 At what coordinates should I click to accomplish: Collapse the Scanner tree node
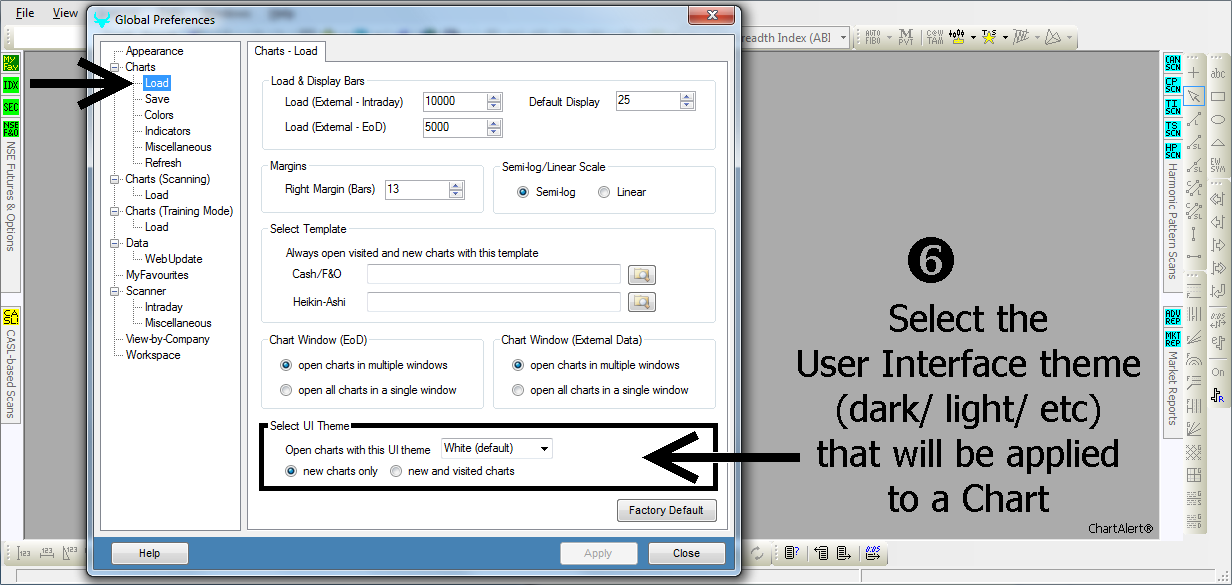[x=114, y=291]
